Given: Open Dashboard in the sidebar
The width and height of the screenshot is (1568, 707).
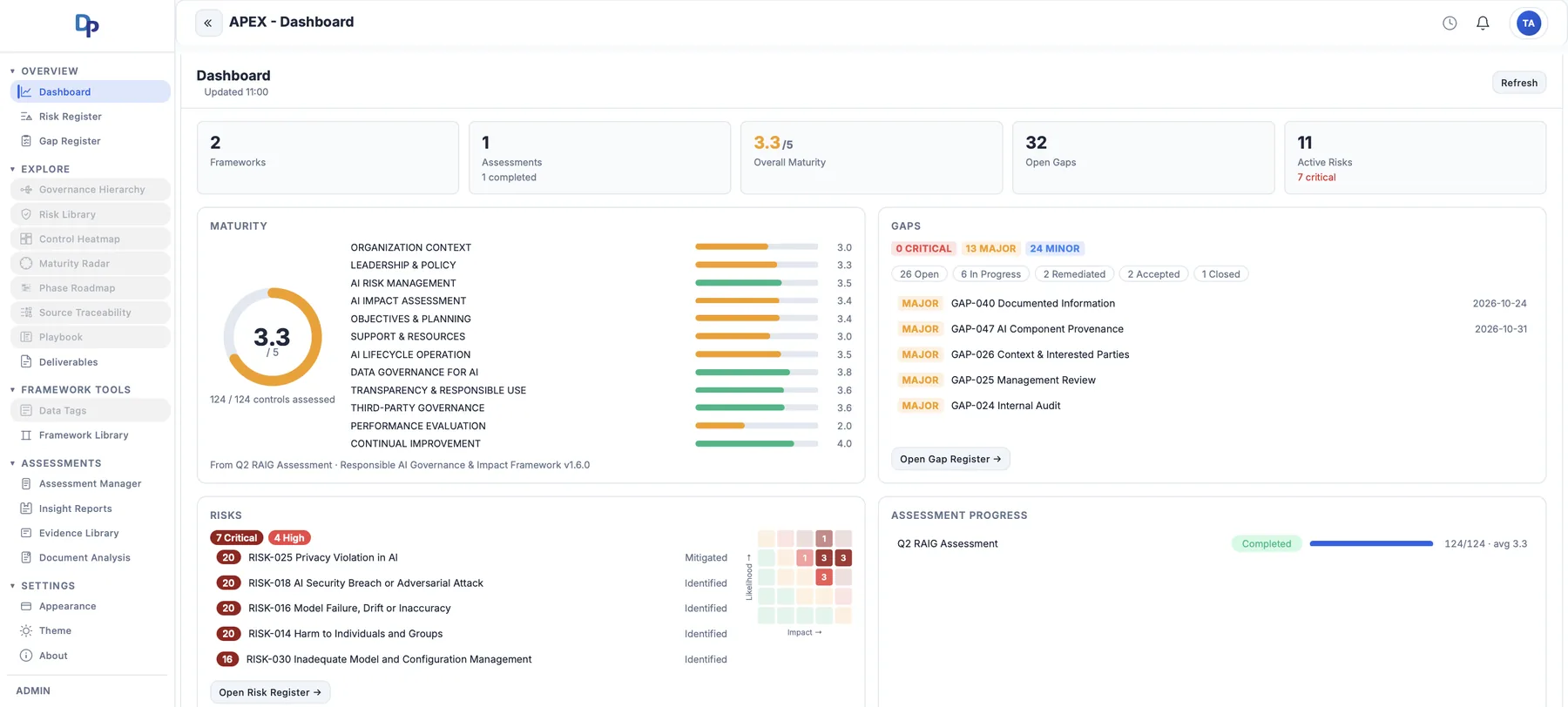Looking at the screenshot, I should click(x=91, y=91).
